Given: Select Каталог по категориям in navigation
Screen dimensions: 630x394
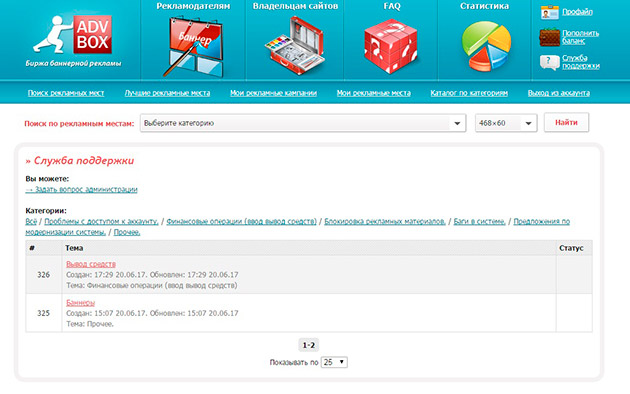Looking at the screenshot, I should (x=469, y=93).
